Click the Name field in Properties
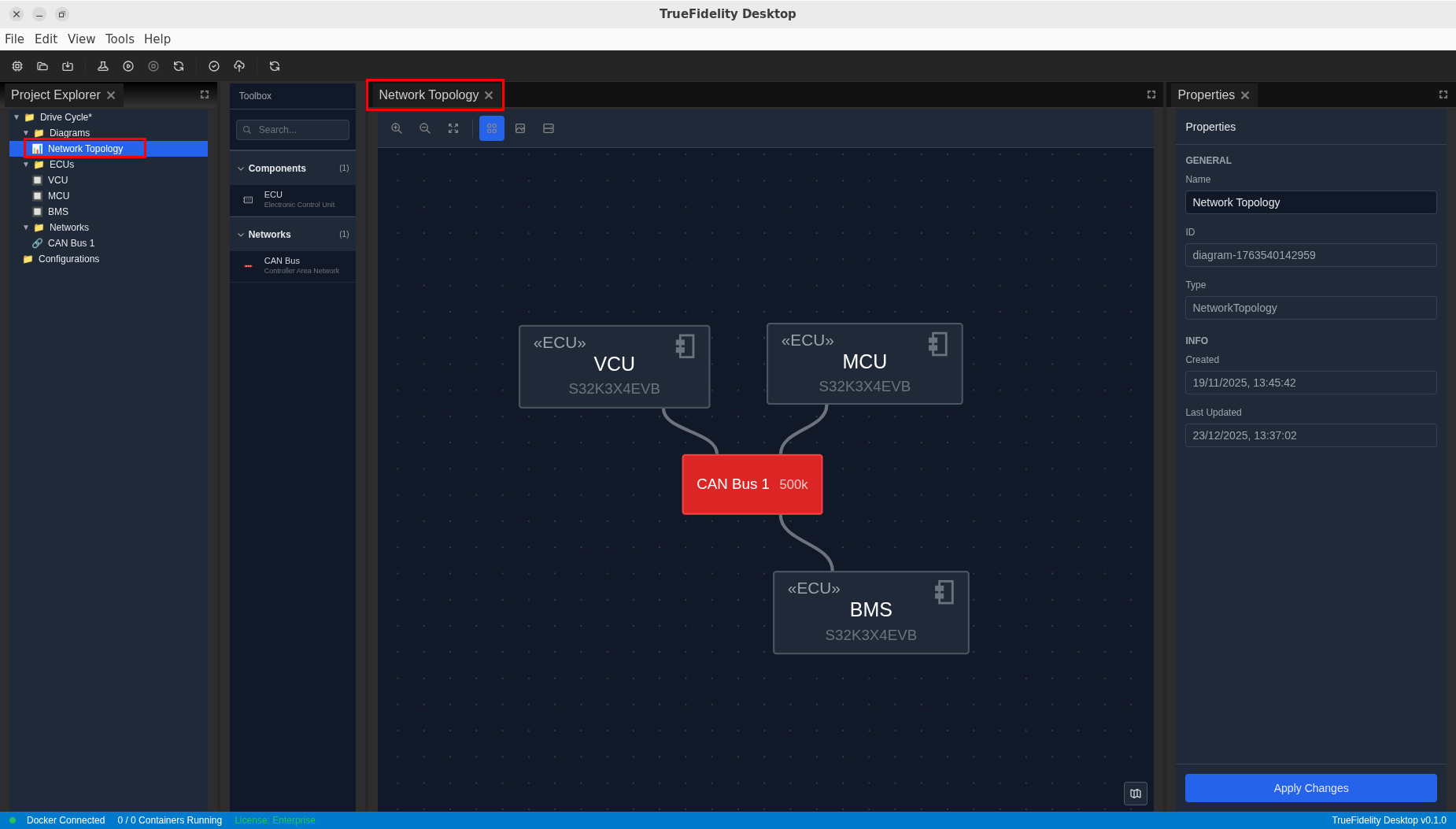Screen dimensions: 1456x829 [1310, 202]
